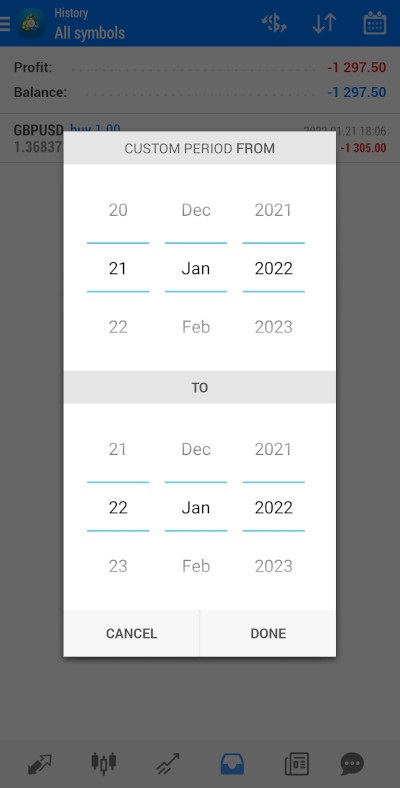Confirm the period with DONE
The width and height of the screenshot is (400, 788).
[268, 633]
